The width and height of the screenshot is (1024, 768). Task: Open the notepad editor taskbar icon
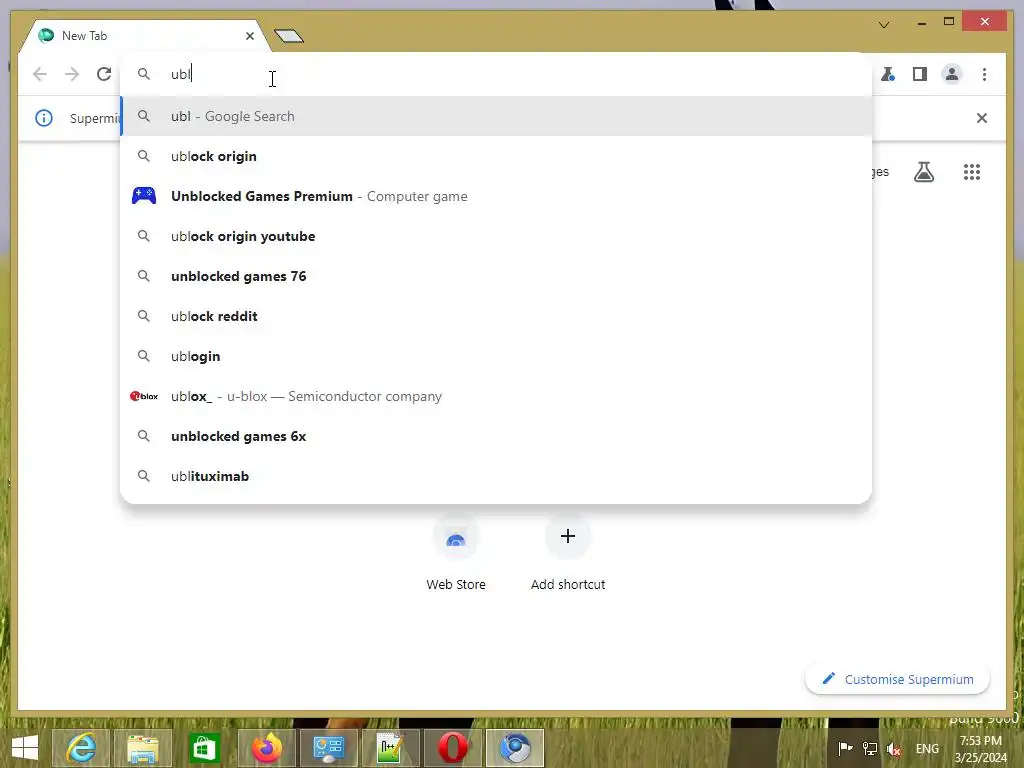click(391, 748)
